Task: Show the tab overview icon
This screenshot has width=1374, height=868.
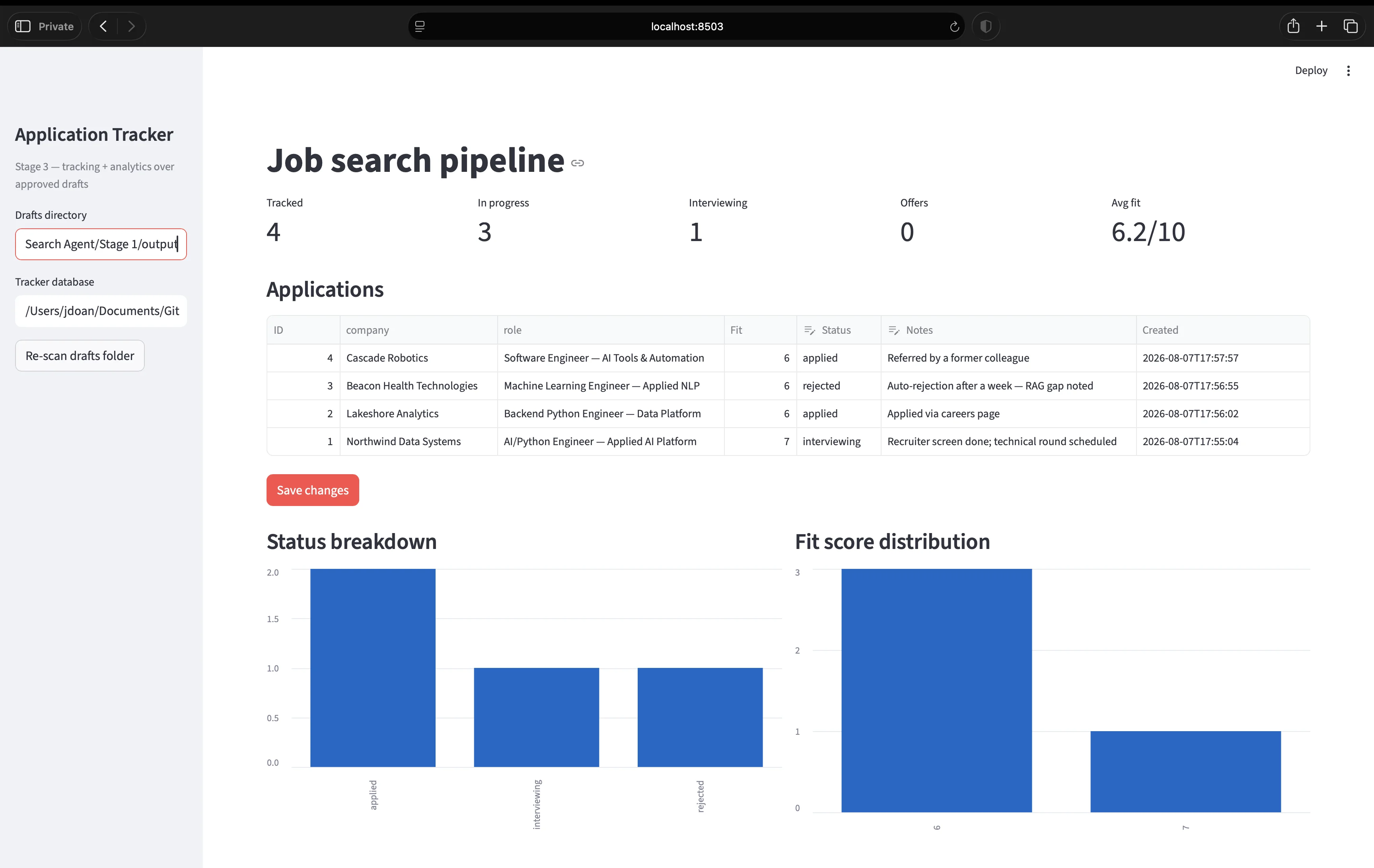Action: (1350, 26)
